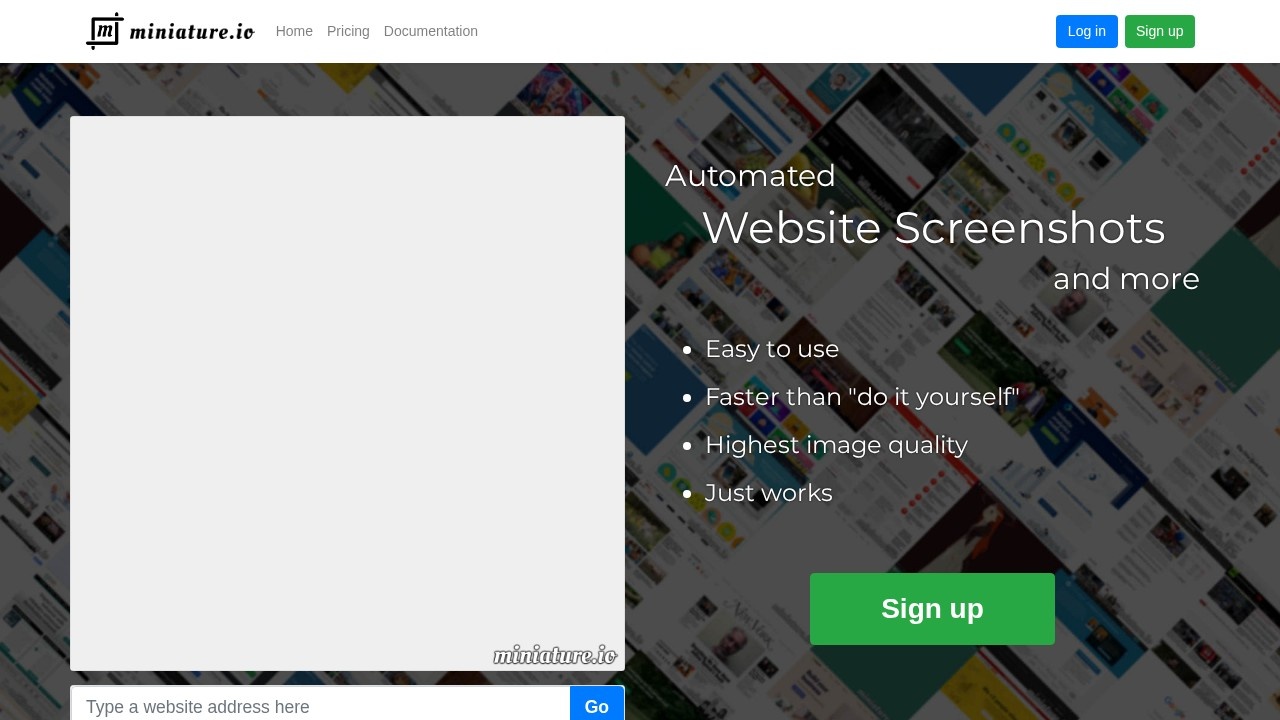Focus the website address input field
Screen dimensions: 1280x720
click(320, 706)
